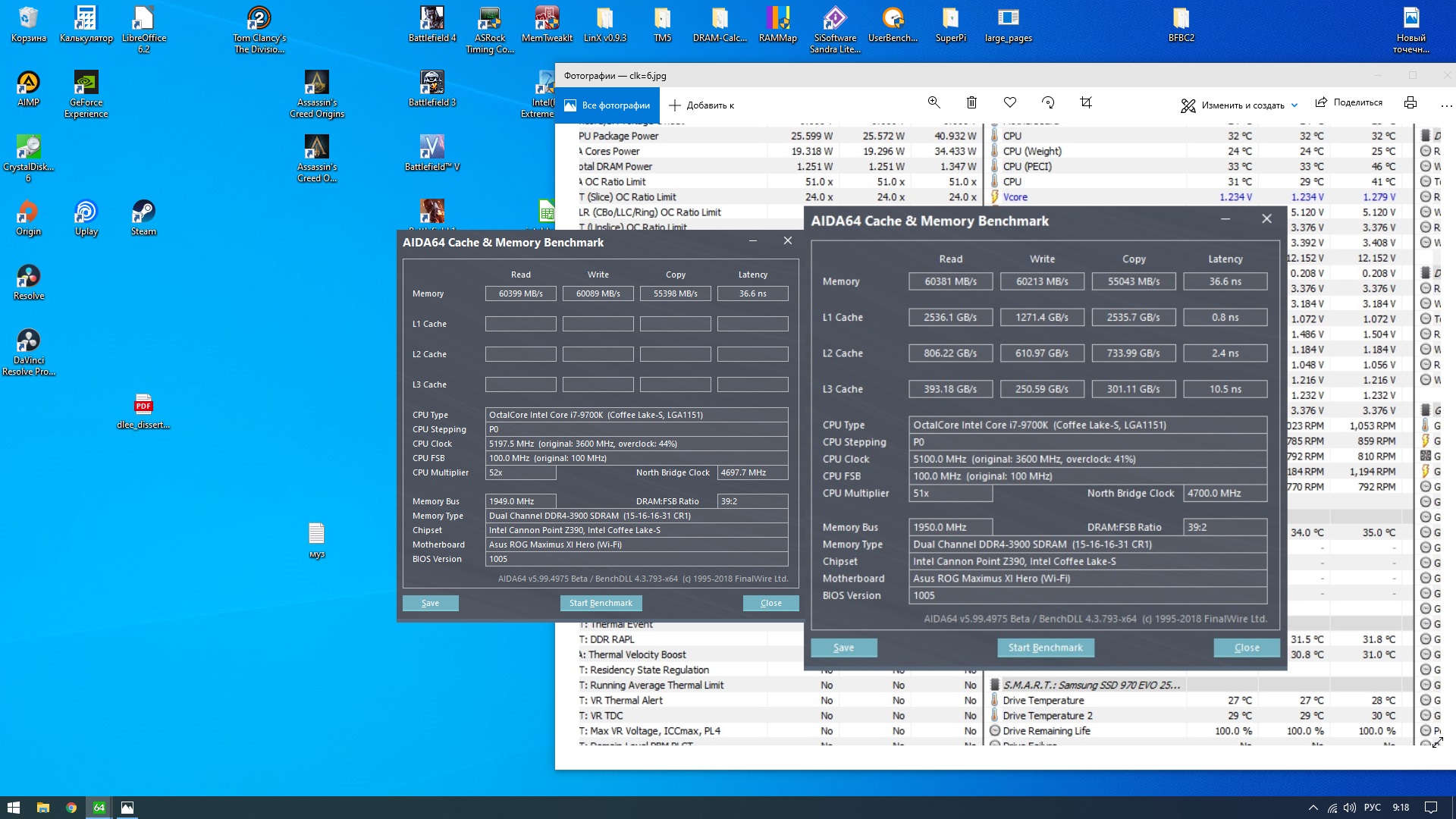This screenshot has height=819, width=1456.
Task: Toggle the РУС language indicator in taskbar
Action: [1372, 808]
